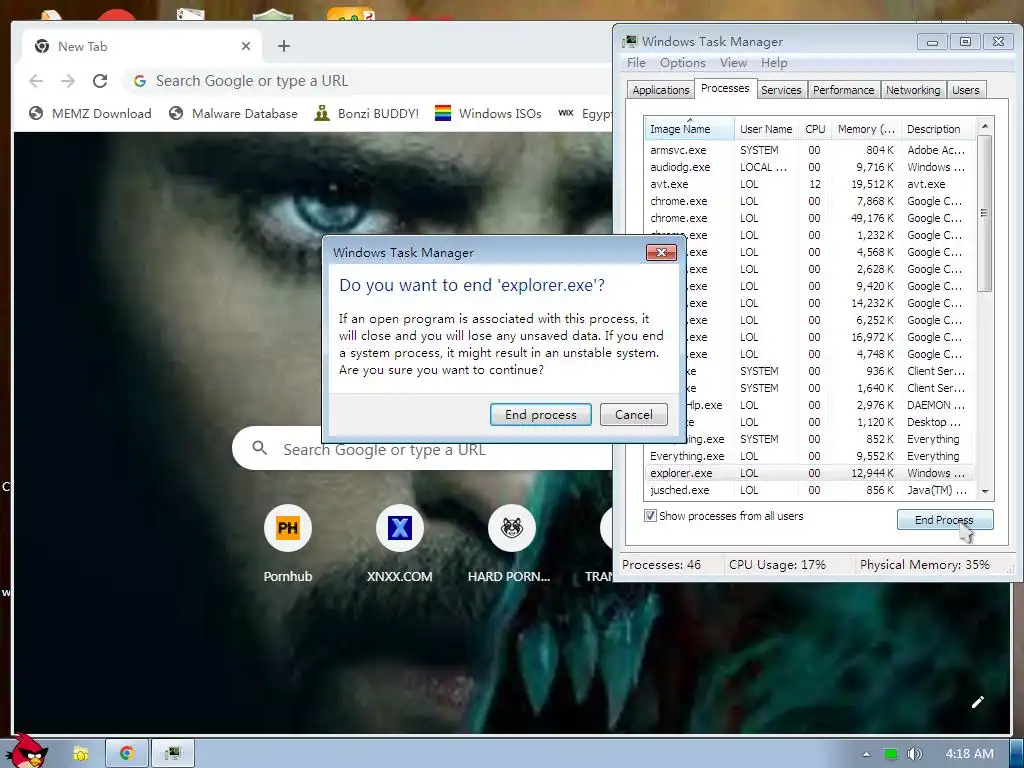
Task: Open the Angry Birds start button
Action: [26, 750]
